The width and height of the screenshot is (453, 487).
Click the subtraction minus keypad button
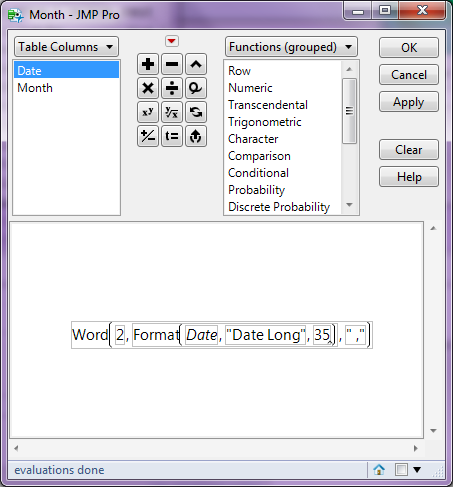[172, 64]
